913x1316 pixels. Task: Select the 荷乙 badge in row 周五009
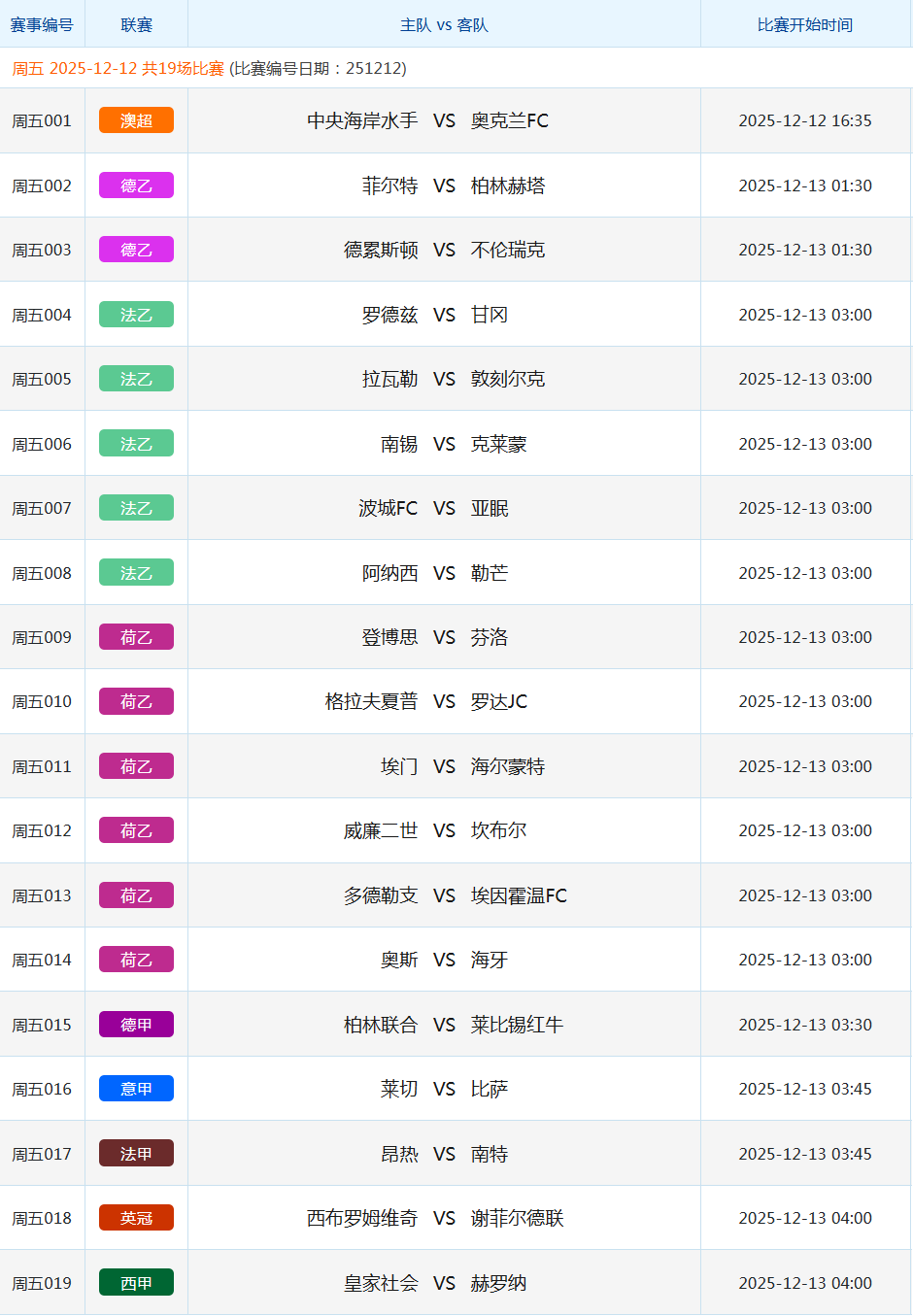tap(136, 637)
